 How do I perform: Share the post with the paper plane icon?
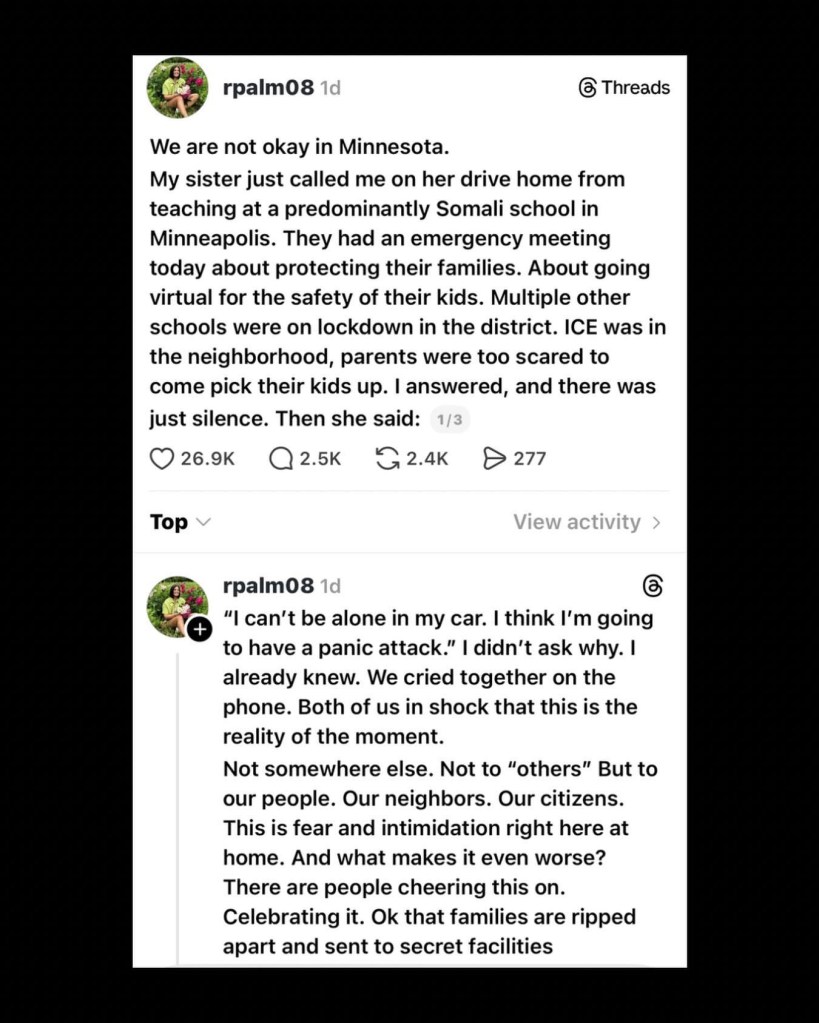494,459
